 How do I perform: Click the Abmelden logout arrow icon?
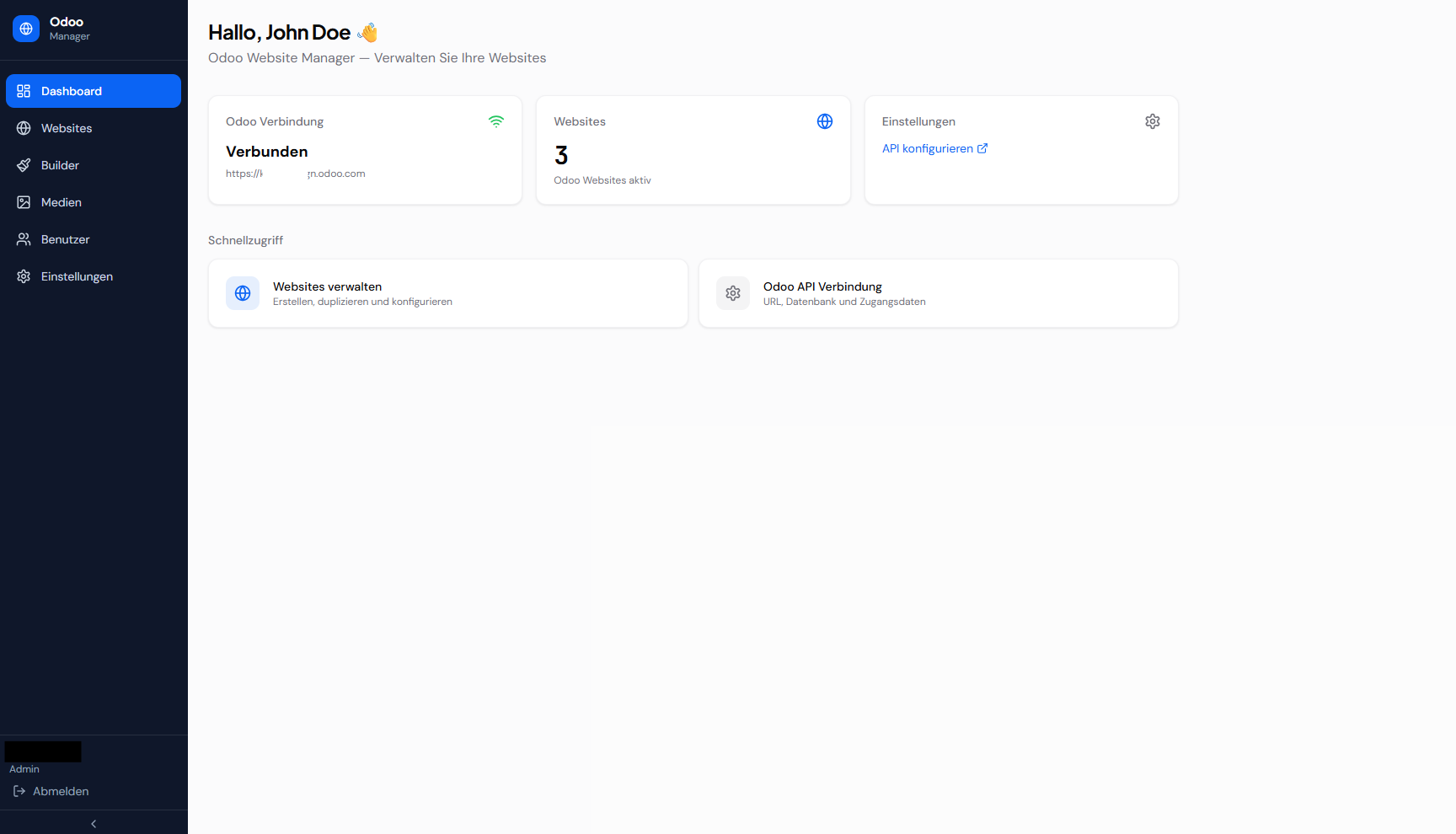[19, 791]
